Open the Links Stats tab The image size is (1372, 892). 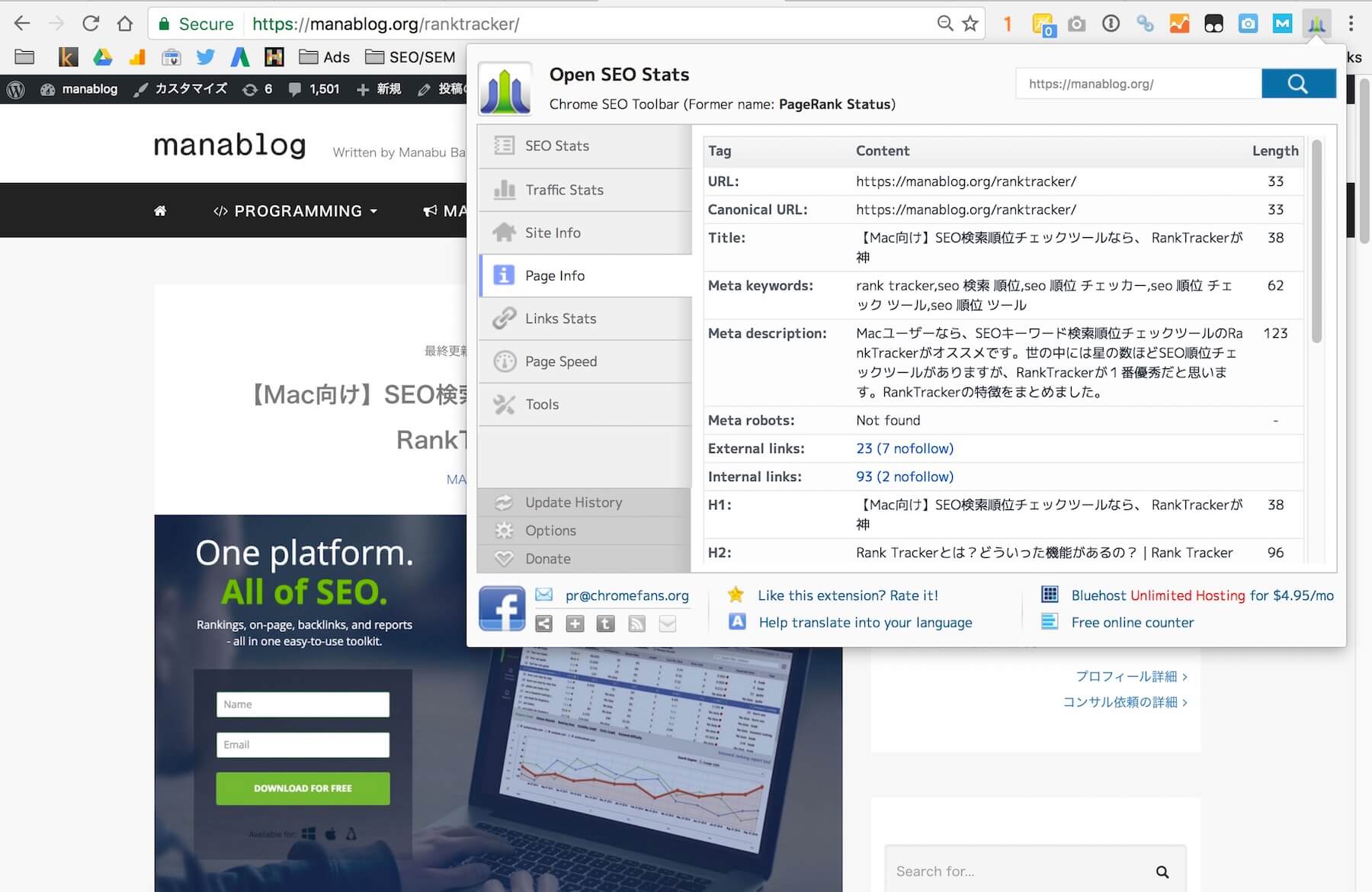pyautogui.click(x=585, y=319)
